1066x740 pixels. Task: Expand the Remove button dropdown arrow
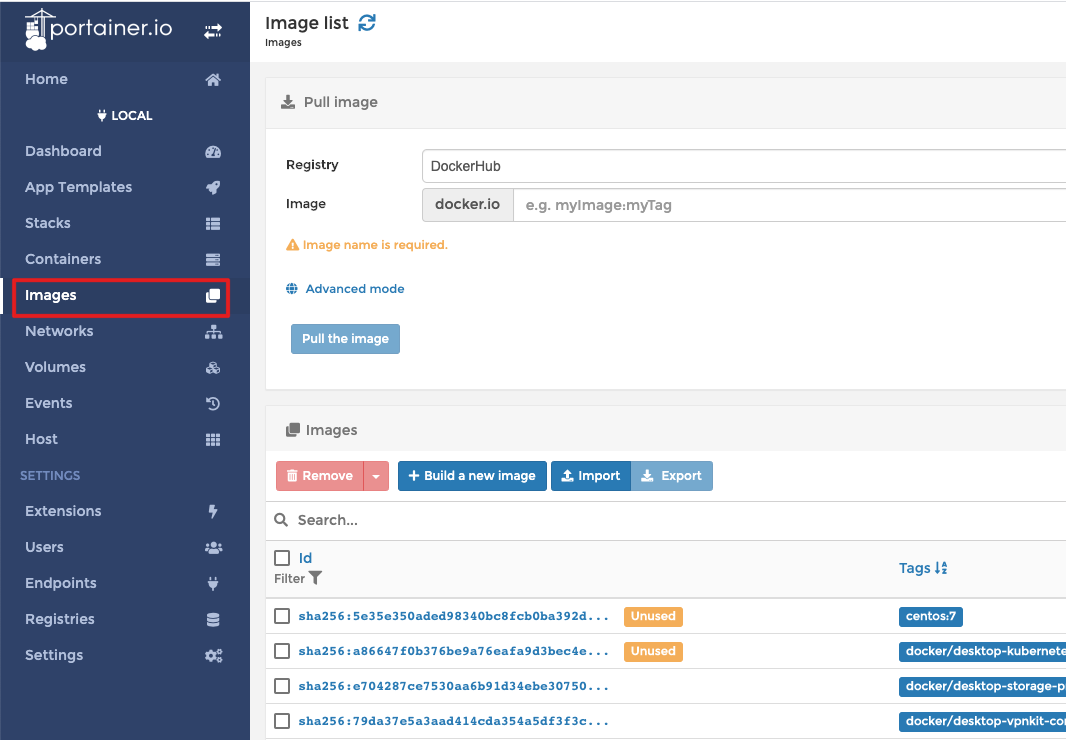tap(376, 476)
